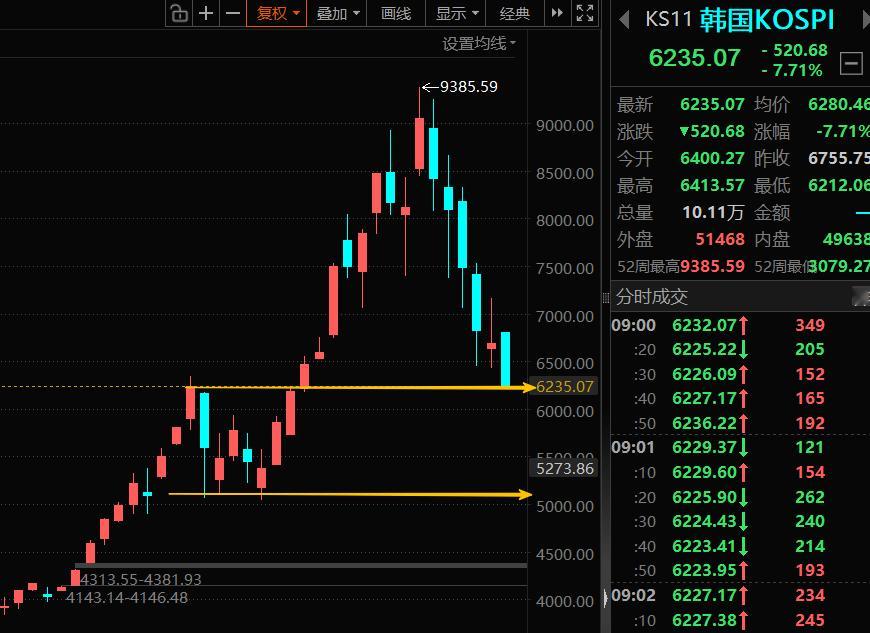Image resolution: width=870 pixels, height=633 pixels.
Task: Open the 叠加 overlay dropdown
Action: pyautogui.click(x=337, y=13)
